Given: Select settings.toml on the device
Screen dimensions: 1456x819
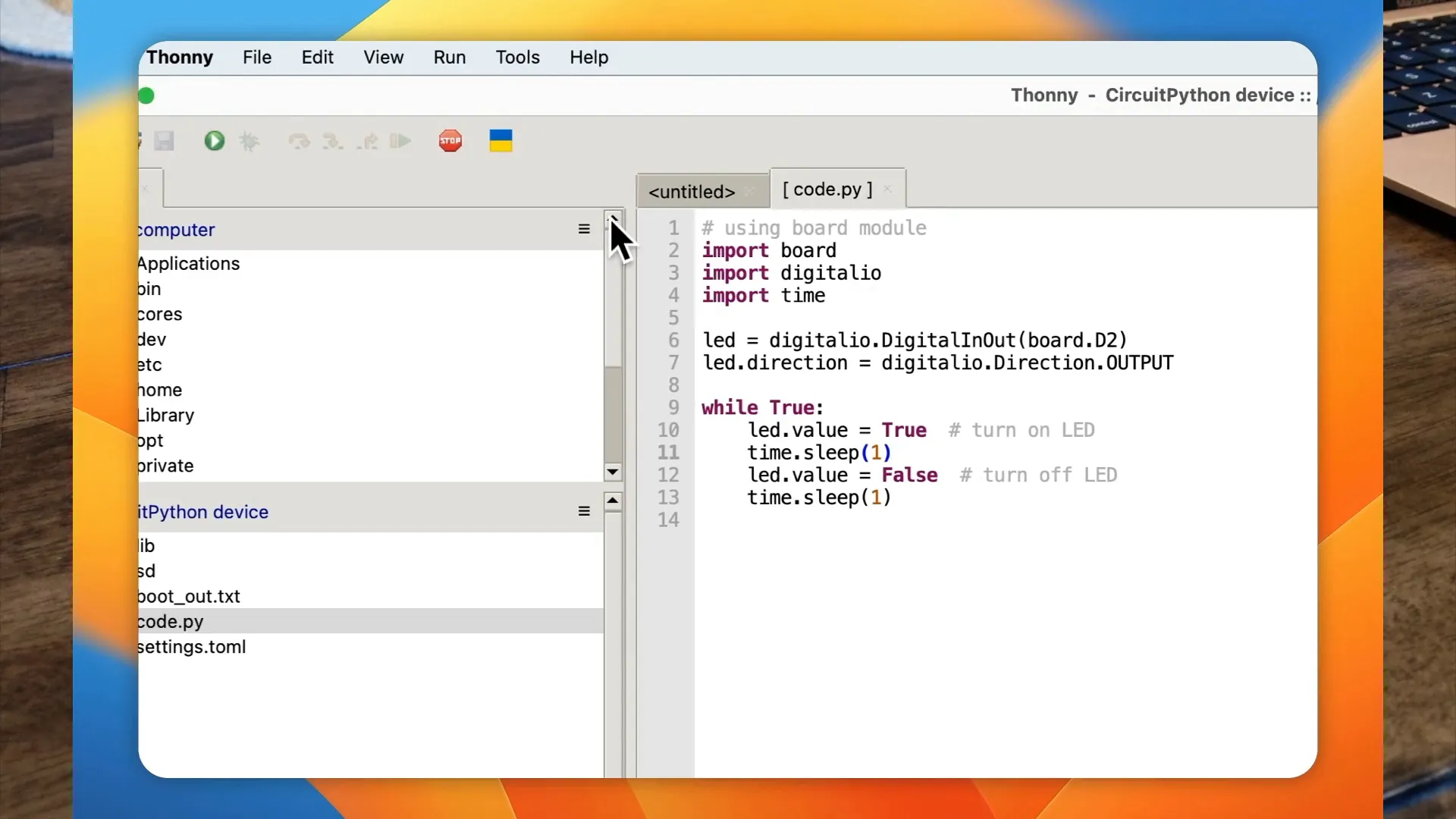Looking at the screenshot, I should [371, 647].
